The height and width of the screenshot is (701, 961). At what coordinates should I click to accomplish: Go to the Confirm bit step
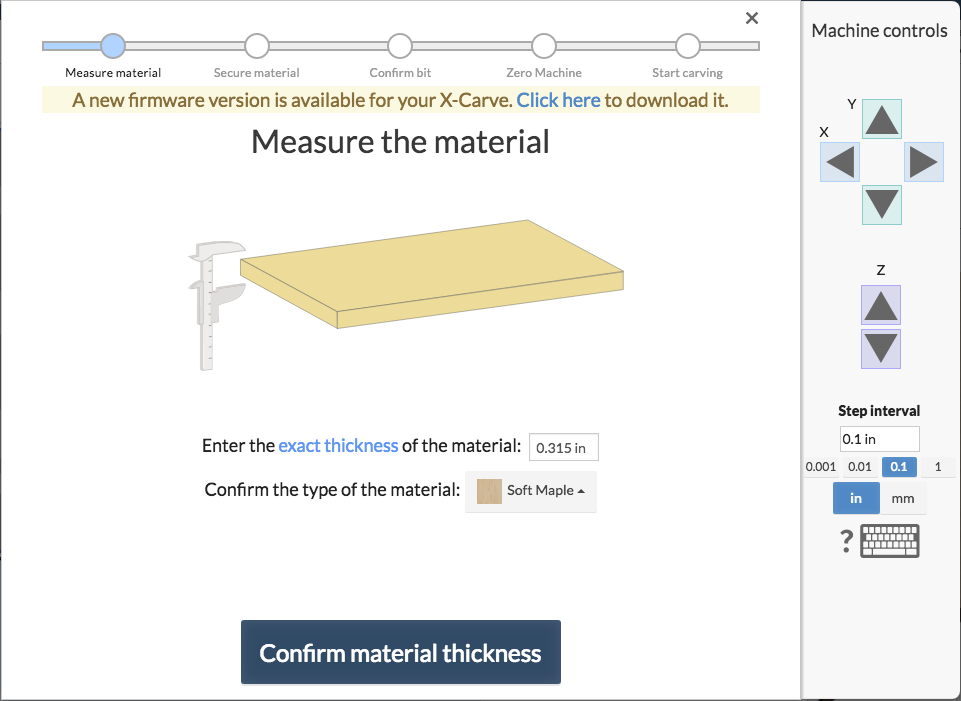[x=400, y=45]
